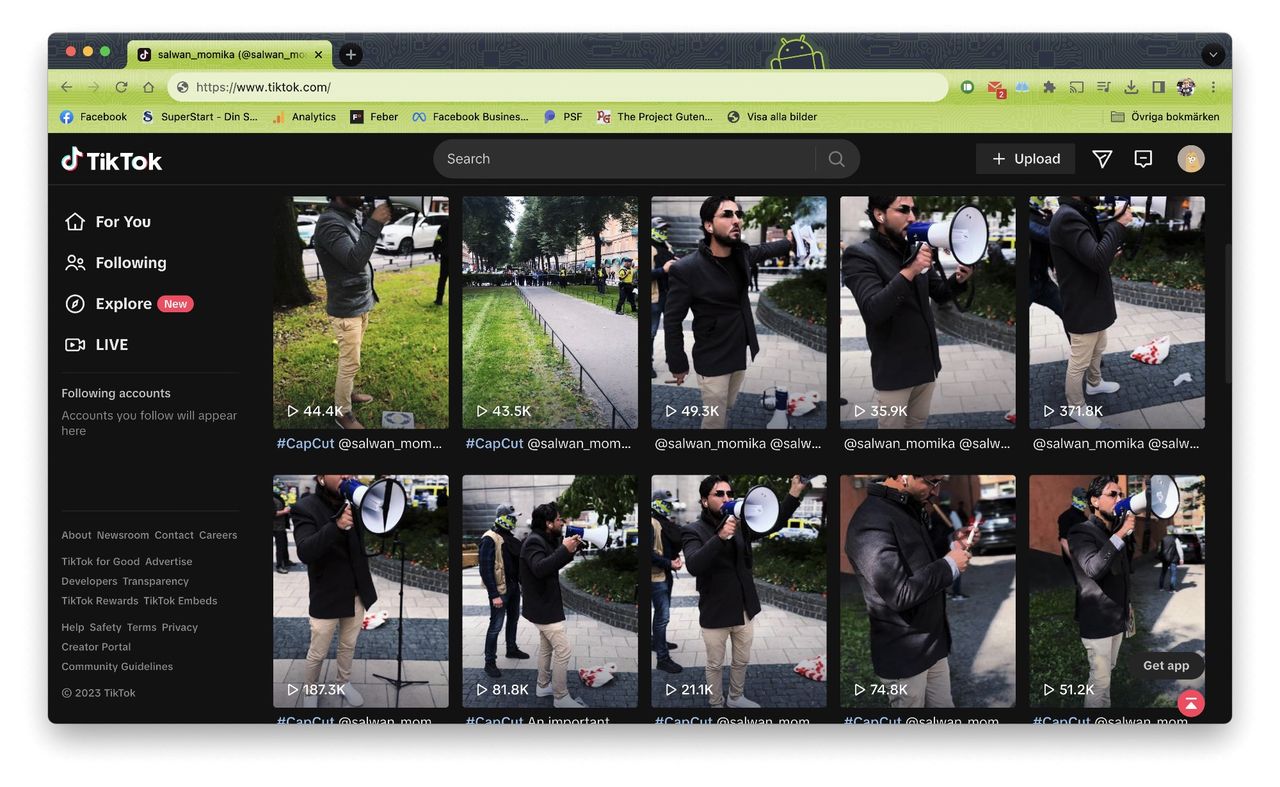Open the TikTok inbox messages icon
1280x787 pixels.
point(1143,159)
